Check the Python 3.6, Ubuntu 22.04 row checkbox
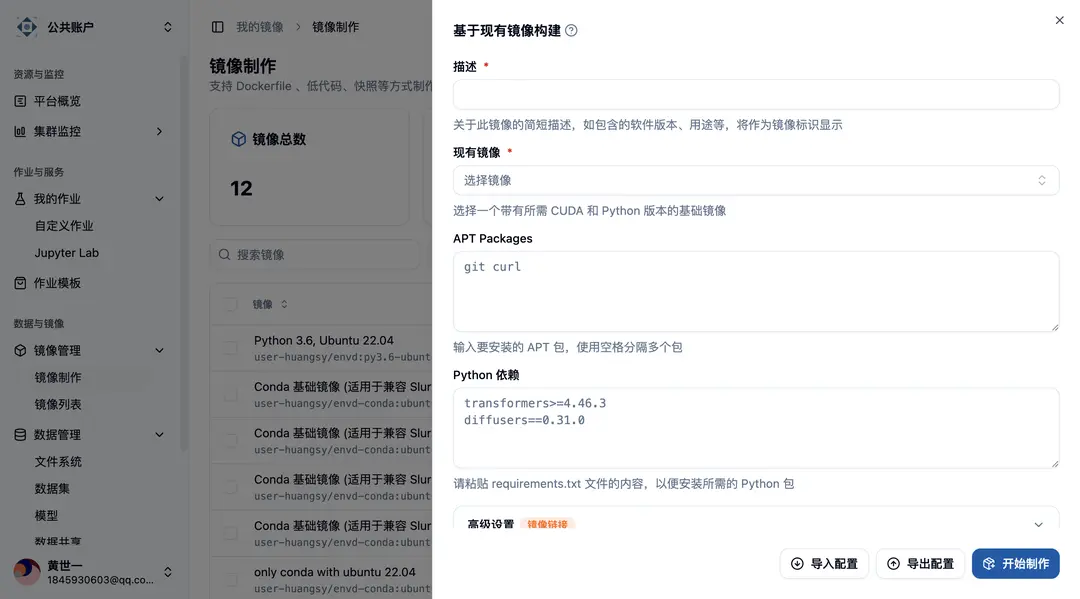The width and height of the screenshot is (1080, 599). click(x=231, y=348)
